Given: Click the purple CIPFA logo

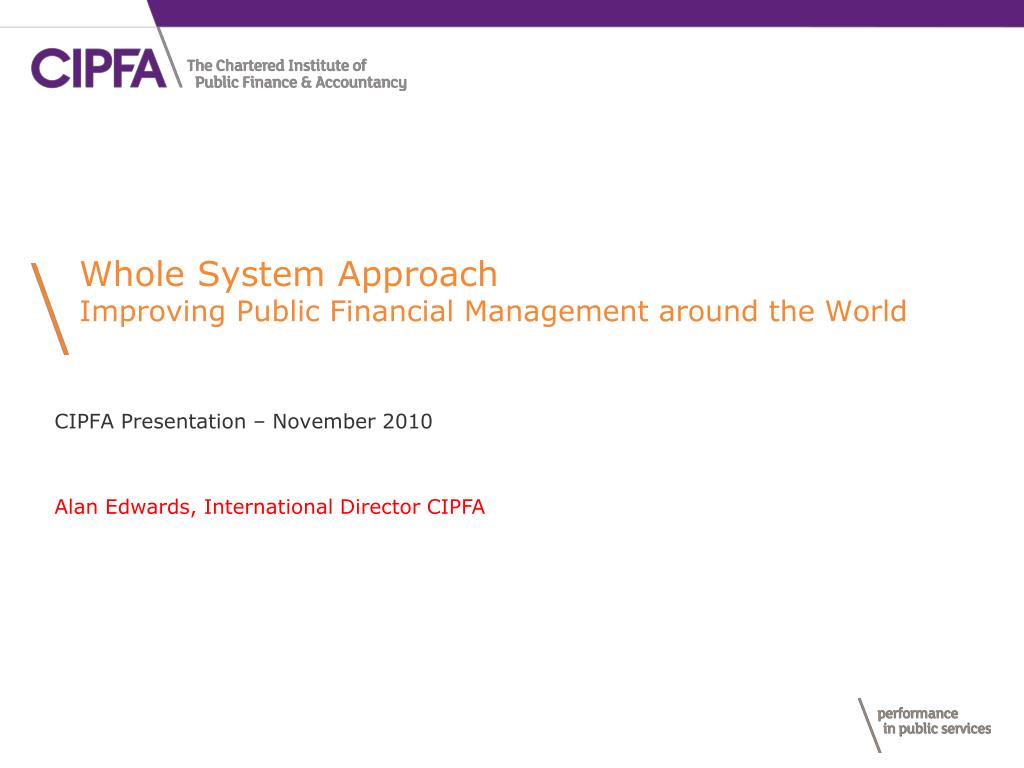Looking at the screenshot, I should 99,68.
